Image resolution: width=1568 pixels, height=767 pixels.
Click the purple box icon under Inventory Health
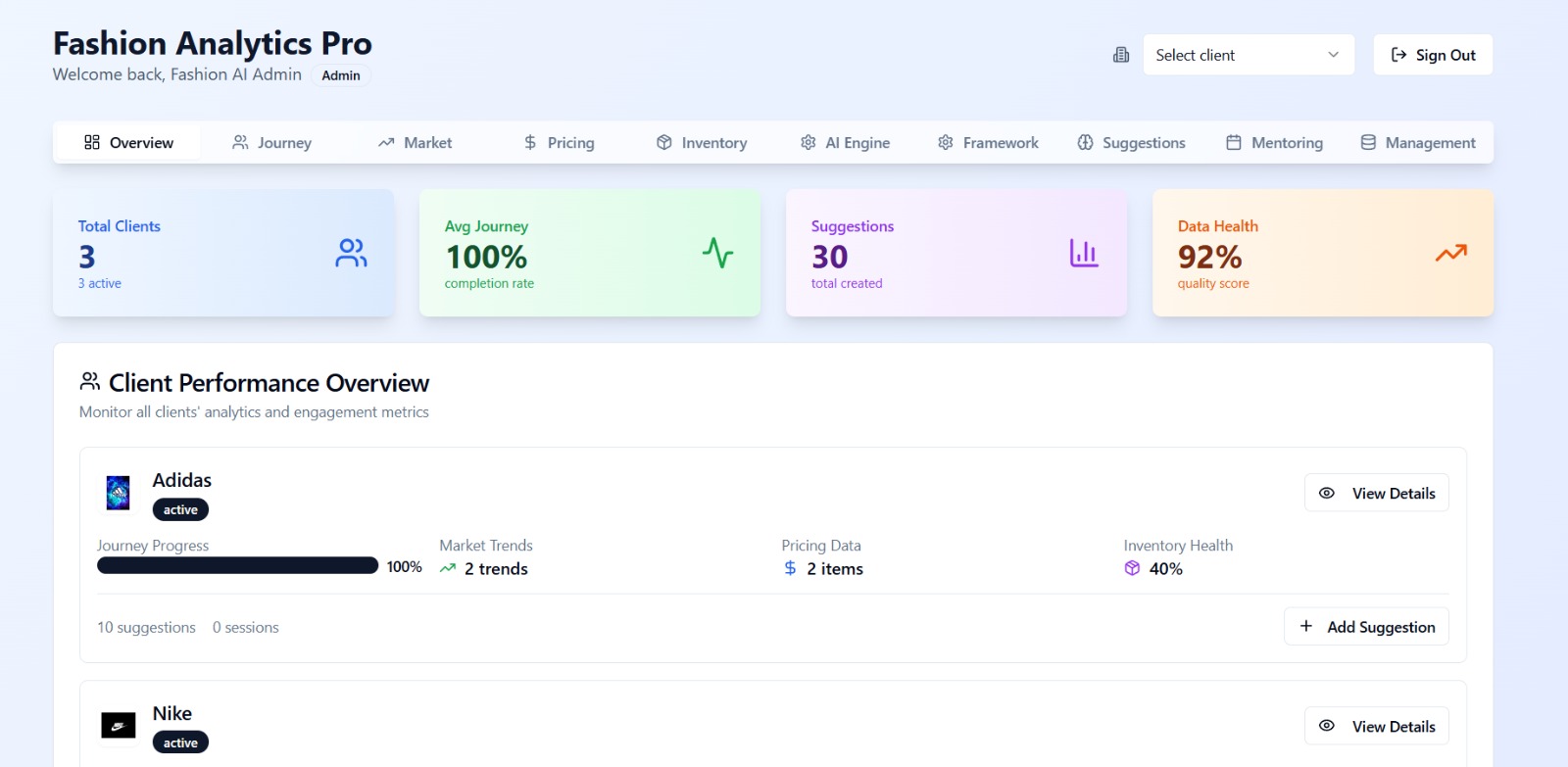tap(1132, 568)
